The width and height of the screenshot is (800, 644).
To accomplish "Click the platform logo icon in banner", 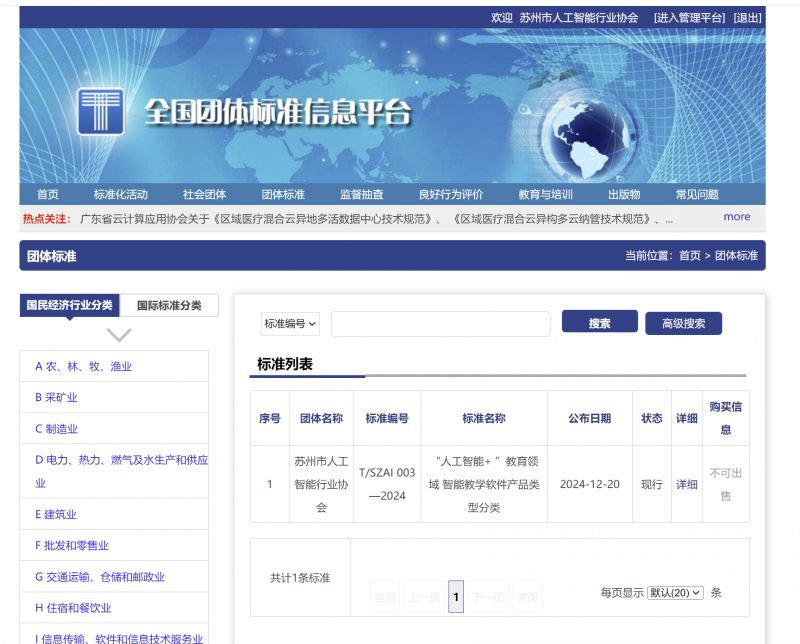I will click(101, 111).
